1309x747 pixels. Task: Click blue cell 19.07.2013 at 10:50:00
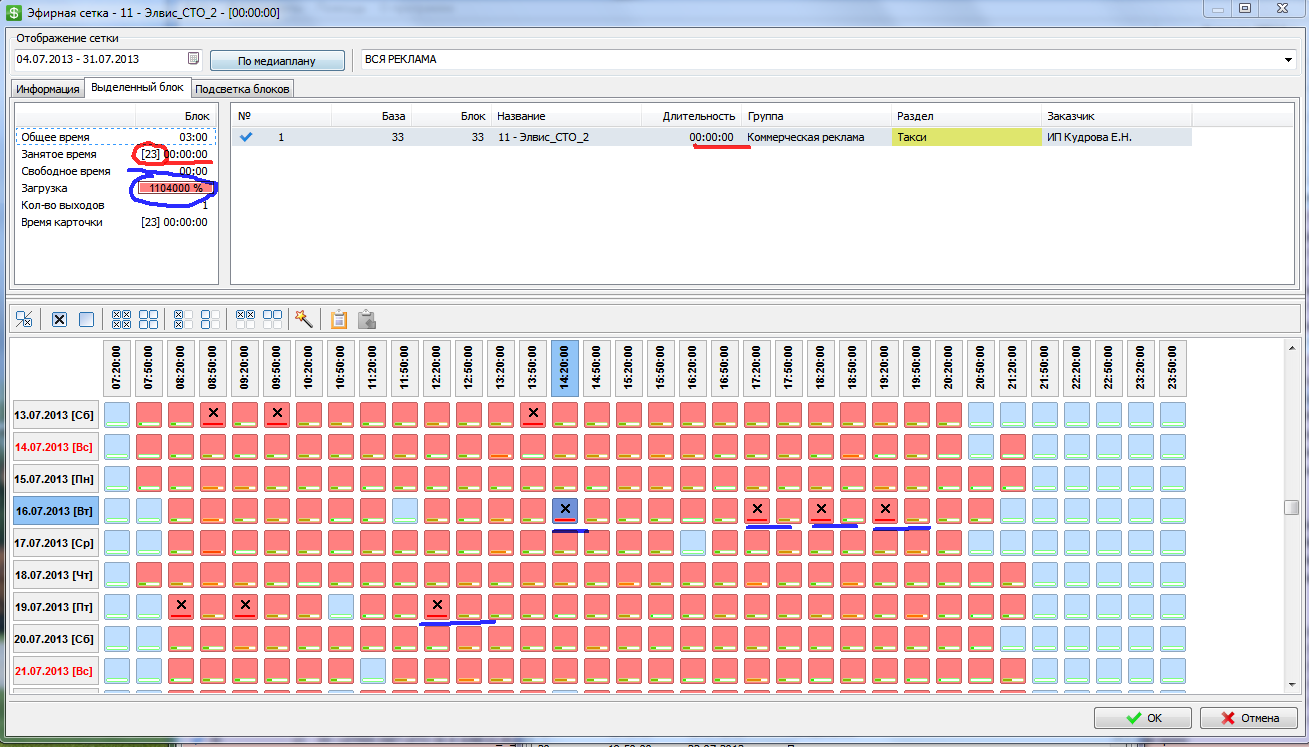point(341,607)
